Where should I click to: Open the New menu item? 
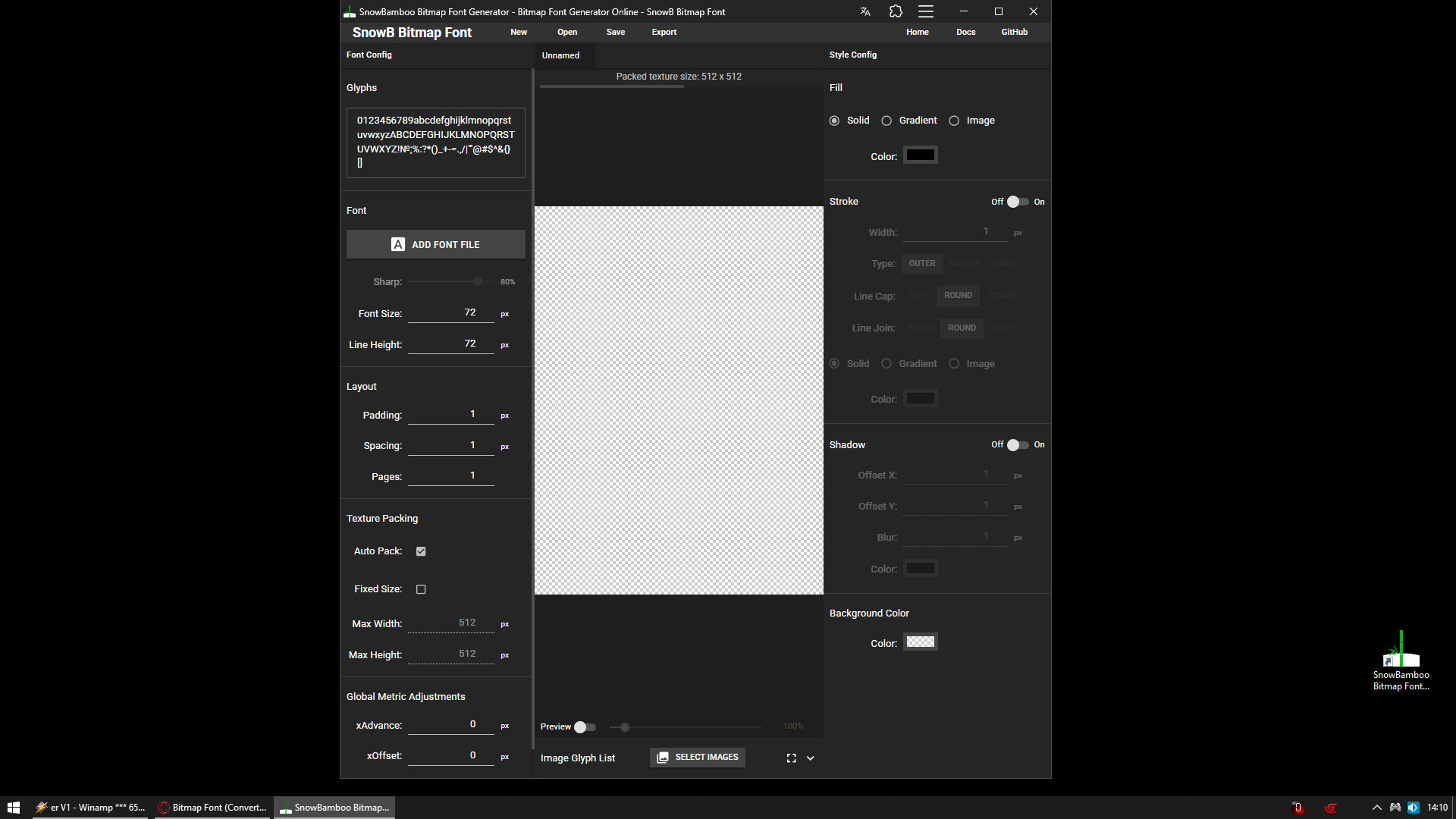click(519, 32)
